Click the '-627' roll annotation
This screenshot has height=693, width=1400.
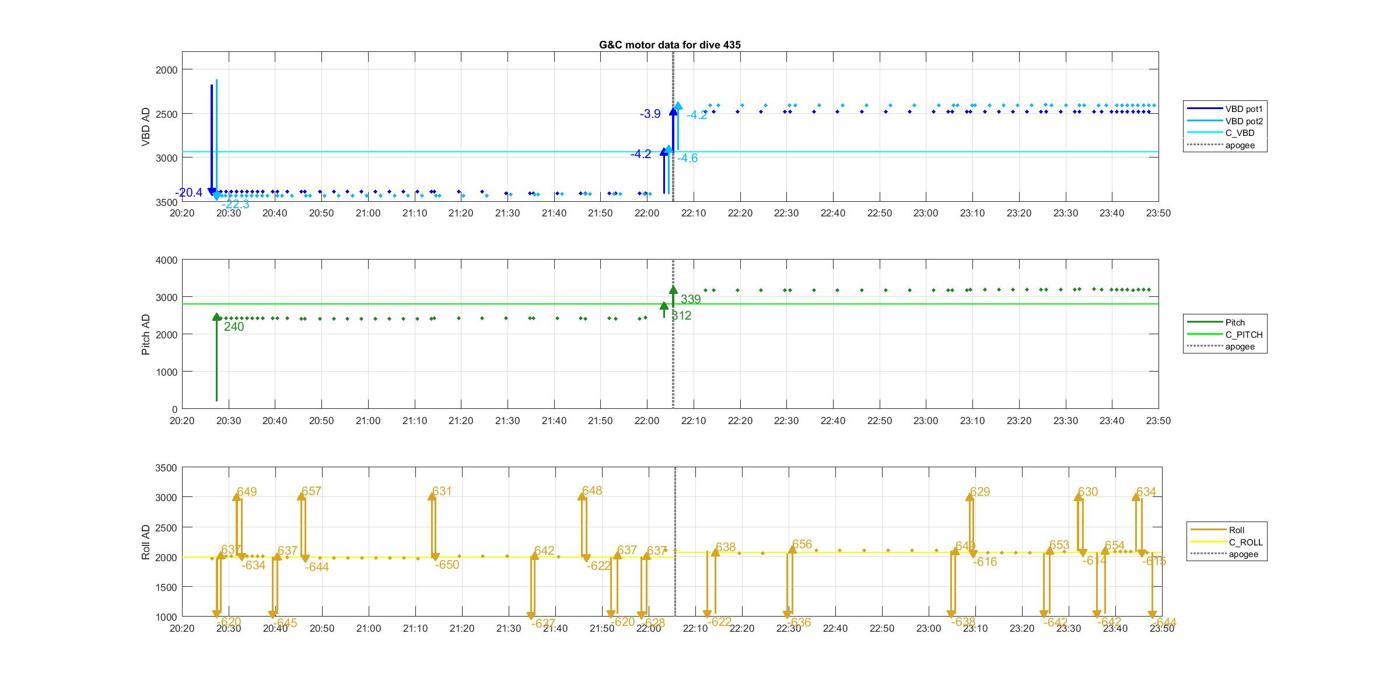click(x=543, y=623)
